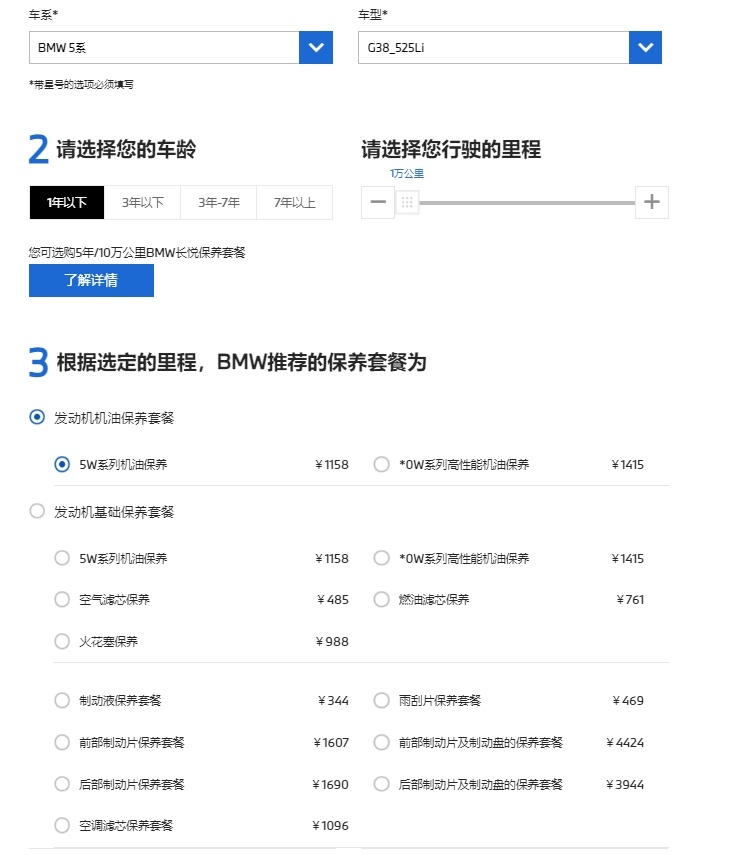Click the ¥988 price for 火花塞保养
Screen dimensions: 746x857
point(332,641)
